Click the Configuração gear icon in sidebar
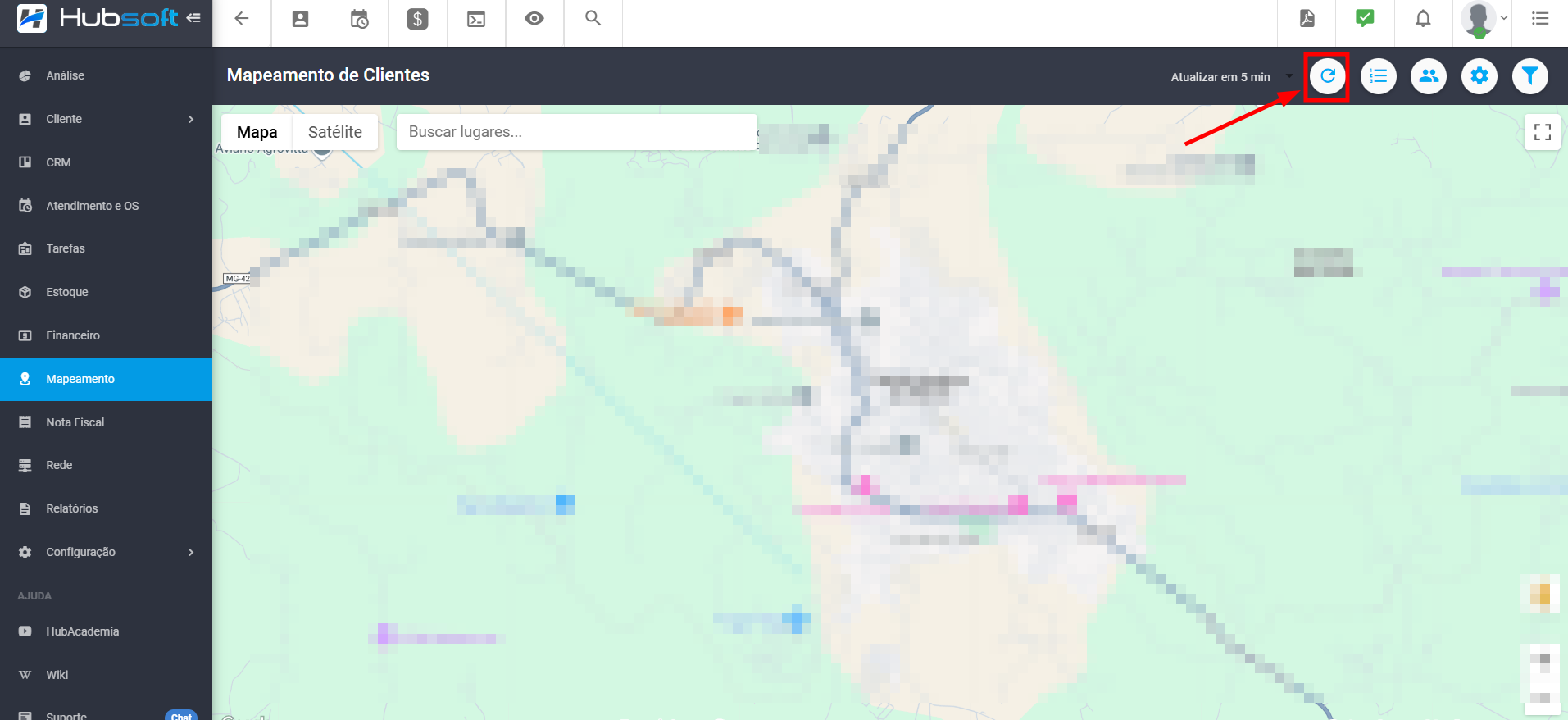Screen dimensions: 1568x720 (25, 552)
